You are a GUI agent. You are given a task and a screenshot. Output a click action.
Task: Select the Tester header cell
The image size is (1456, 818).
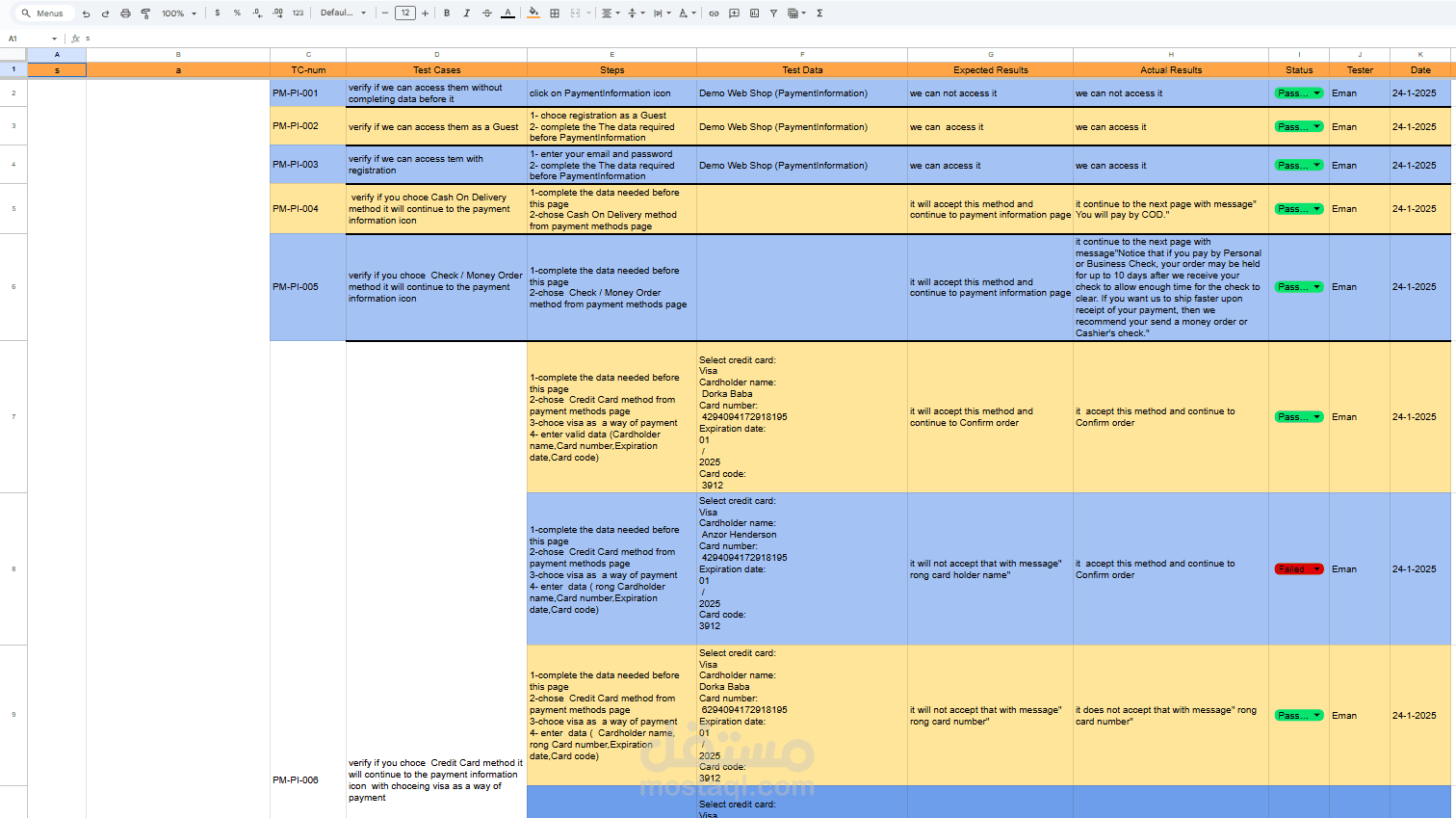pyautogui.click(x=1360, y=70)
